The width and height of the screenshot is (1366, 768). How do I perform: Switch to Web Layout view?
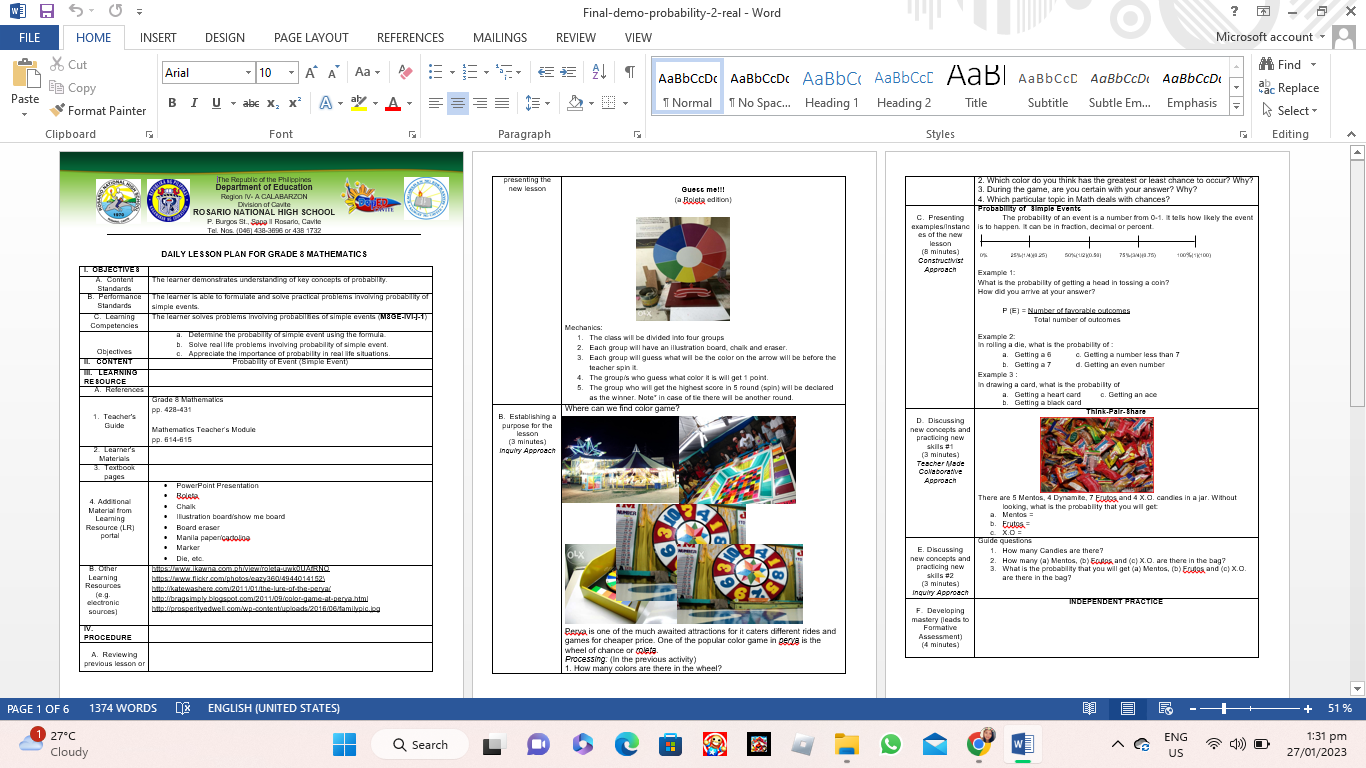click(1165, 708)
